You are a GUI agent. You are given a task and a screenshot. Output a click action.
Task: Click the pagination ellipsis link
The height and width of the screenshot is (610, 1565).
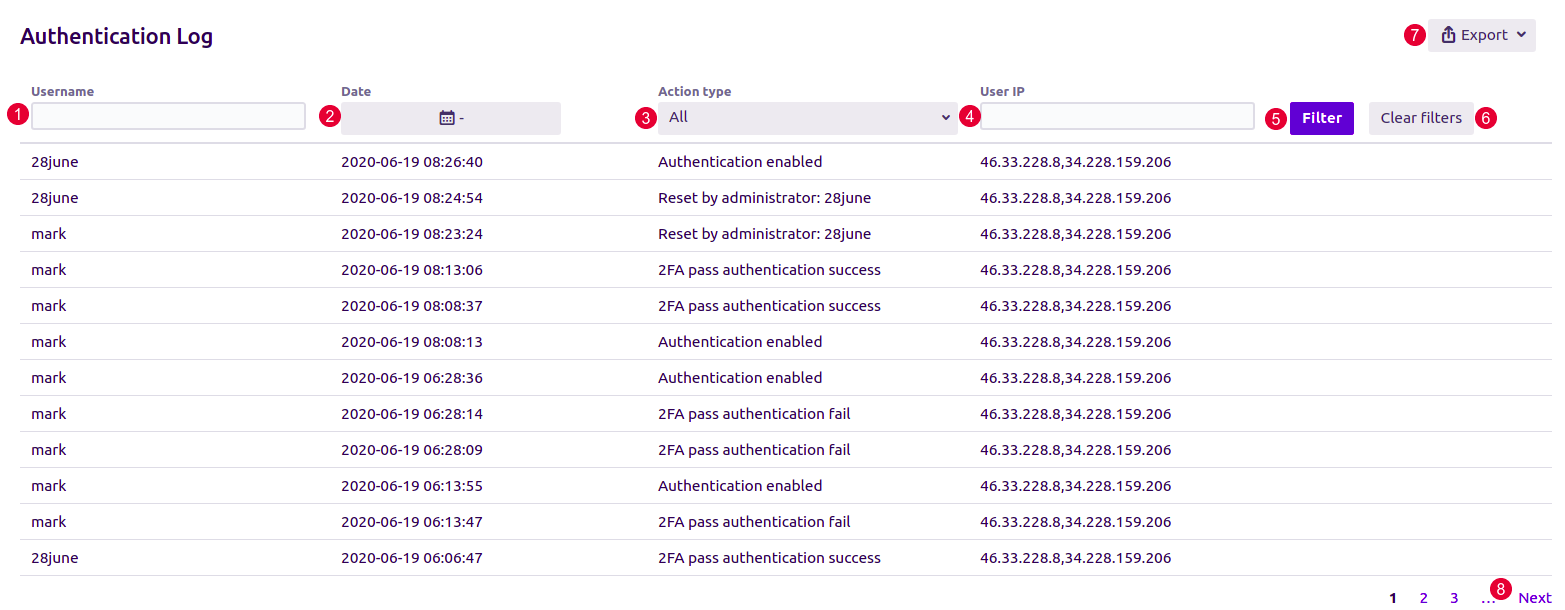[1486, 599]
